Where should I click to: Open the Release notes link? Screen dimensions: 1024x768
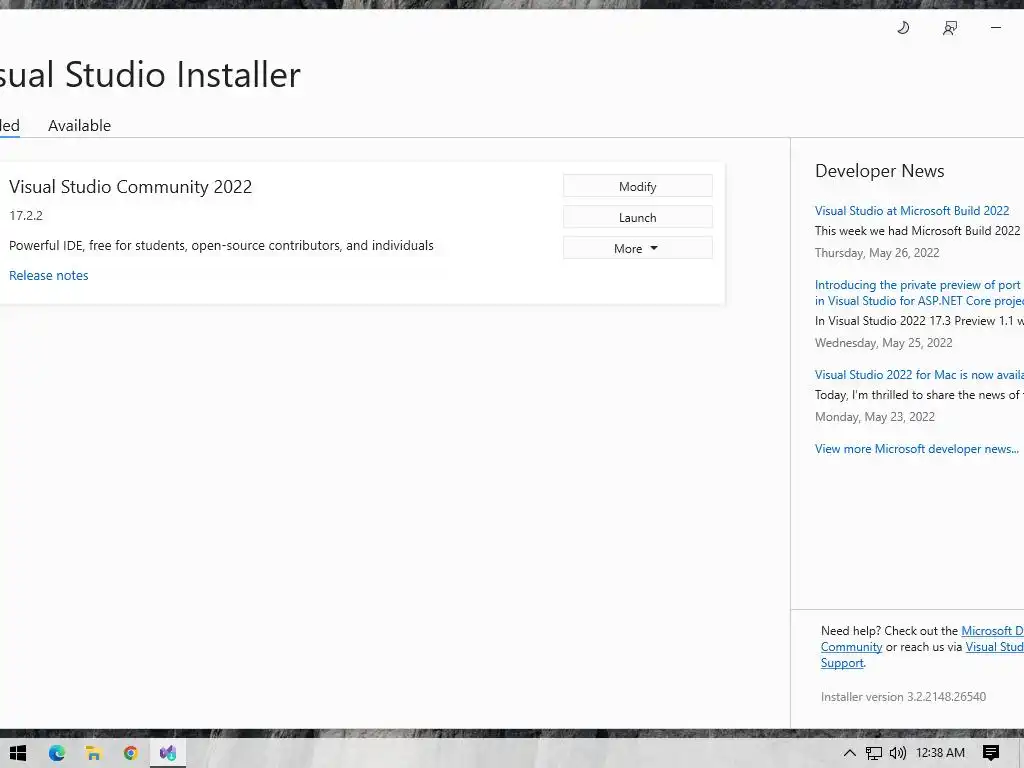[x=48, y=276]
